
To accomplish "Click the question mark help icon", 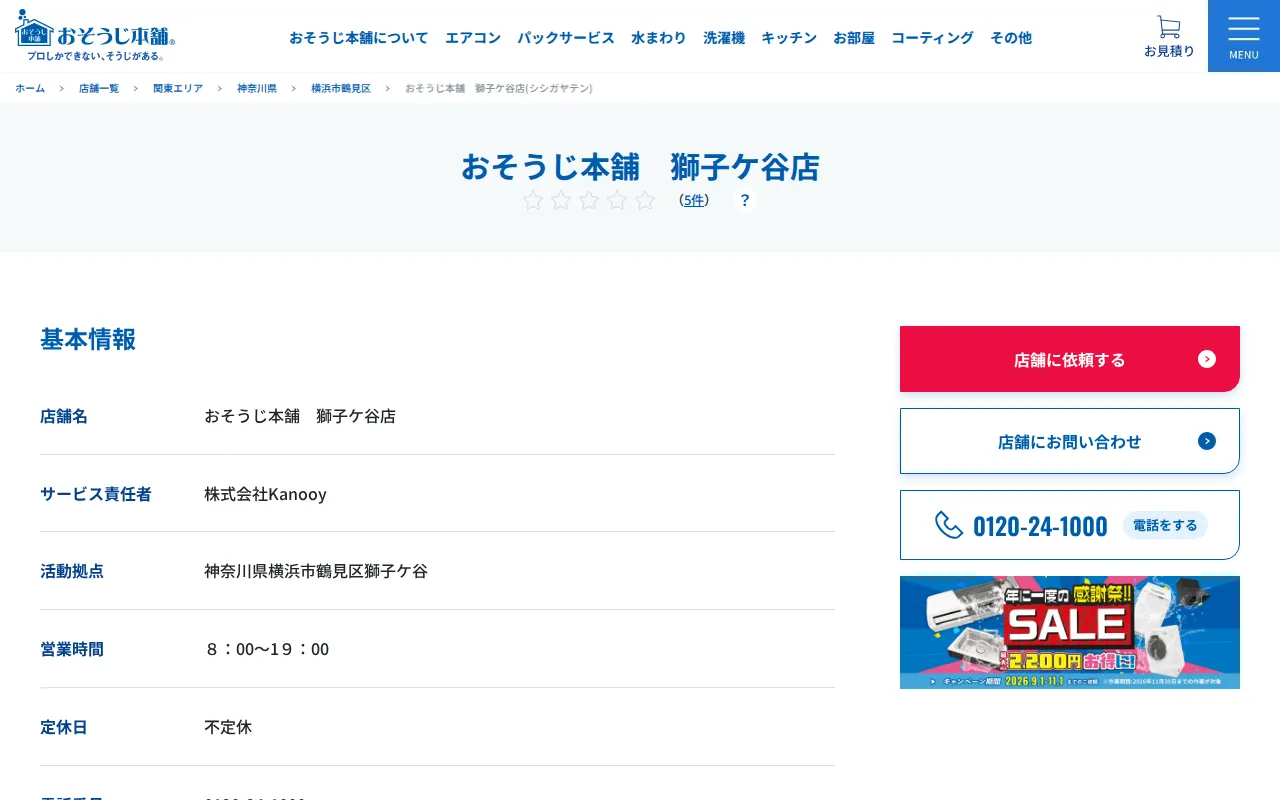I will point(744,200).
